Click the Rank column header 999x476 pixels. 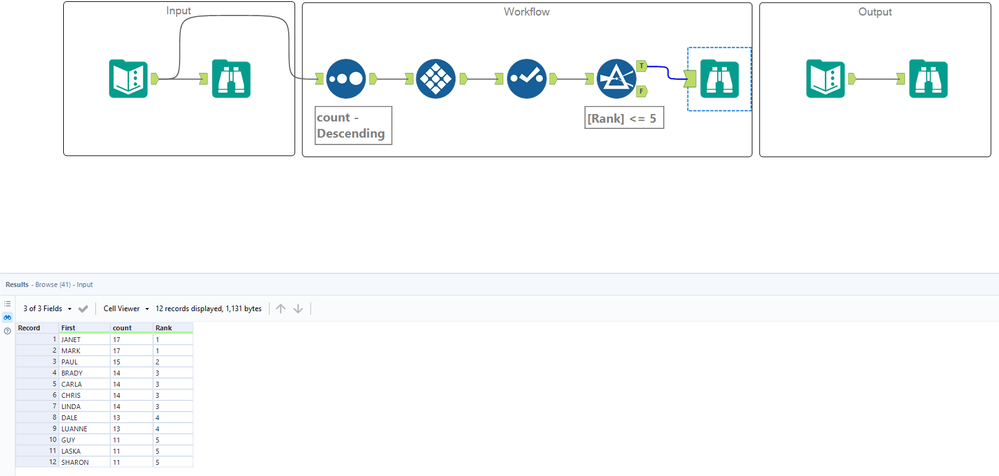click(x=173, y=328)
